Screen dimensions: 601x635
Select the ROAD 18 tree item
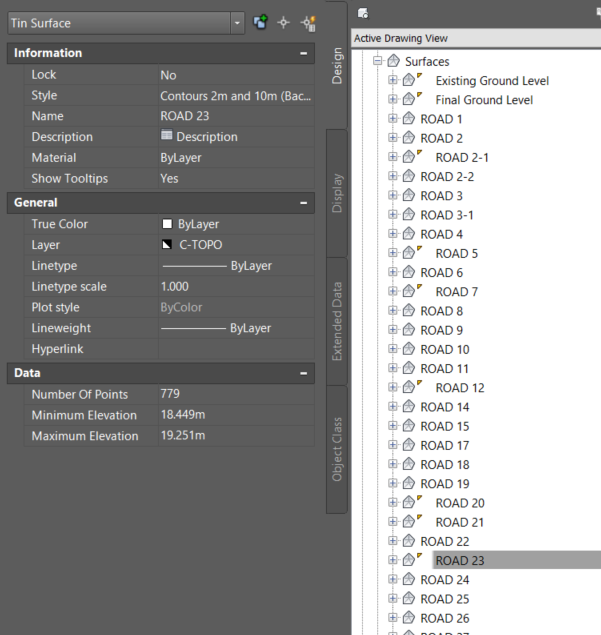(445, 465)
